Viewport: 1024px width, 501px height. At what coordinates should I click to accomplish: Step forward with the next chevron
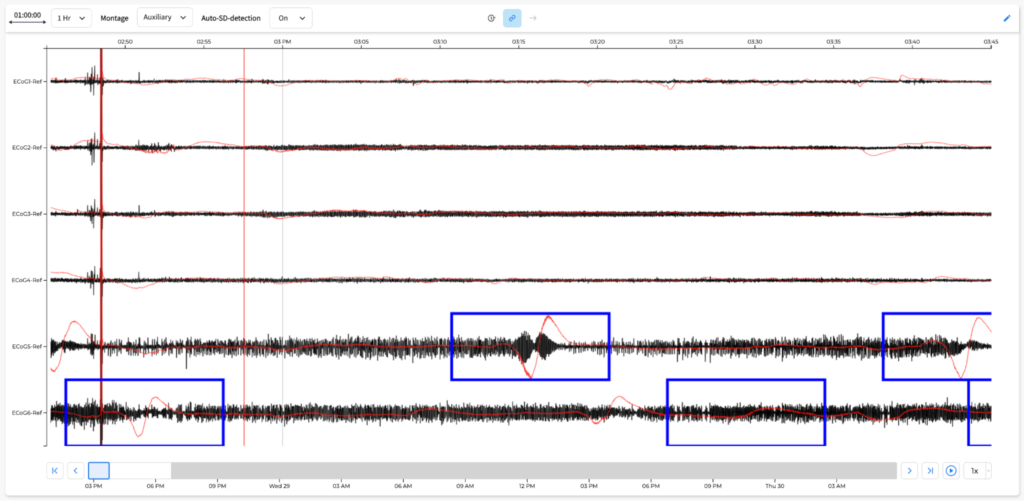tap(909, 470)
